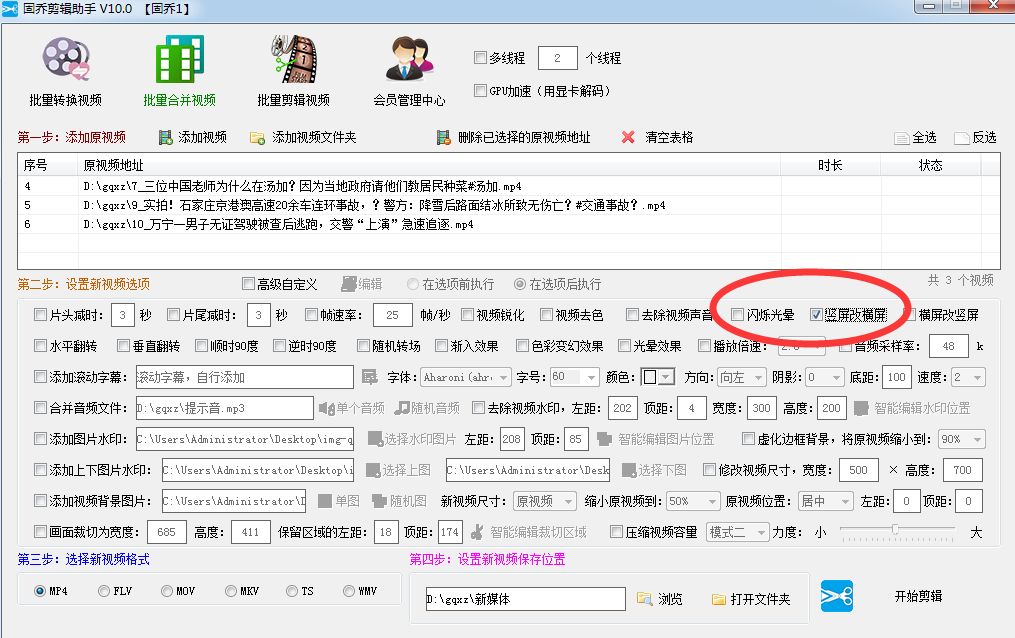Image resolution: width=1015 pixels, height=638 pixels.
Task: Open 批量合并视频 module icon
Action: tap(179, 59)
